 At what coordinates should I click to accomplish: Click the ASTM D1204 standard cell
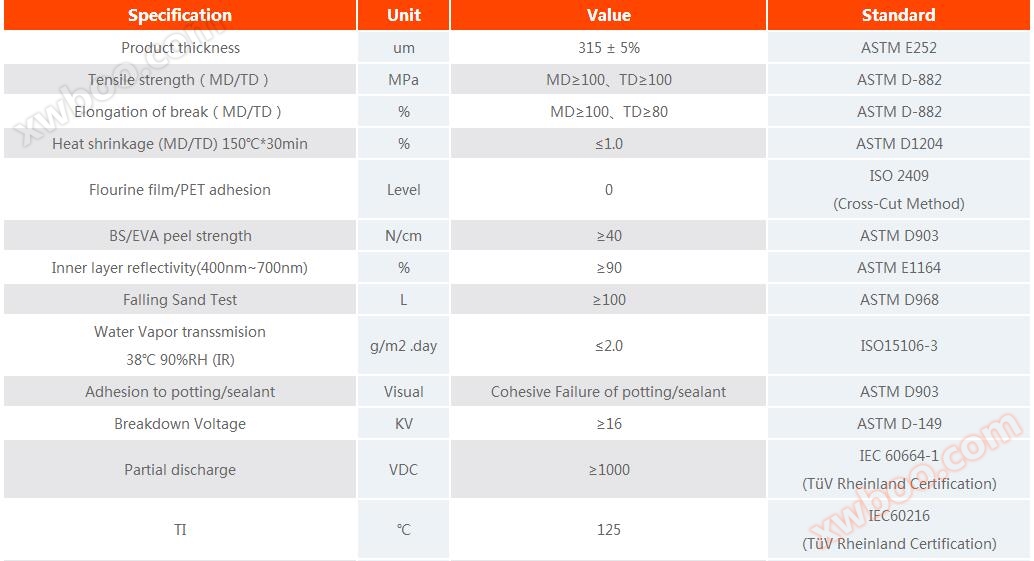click(898, 143)
